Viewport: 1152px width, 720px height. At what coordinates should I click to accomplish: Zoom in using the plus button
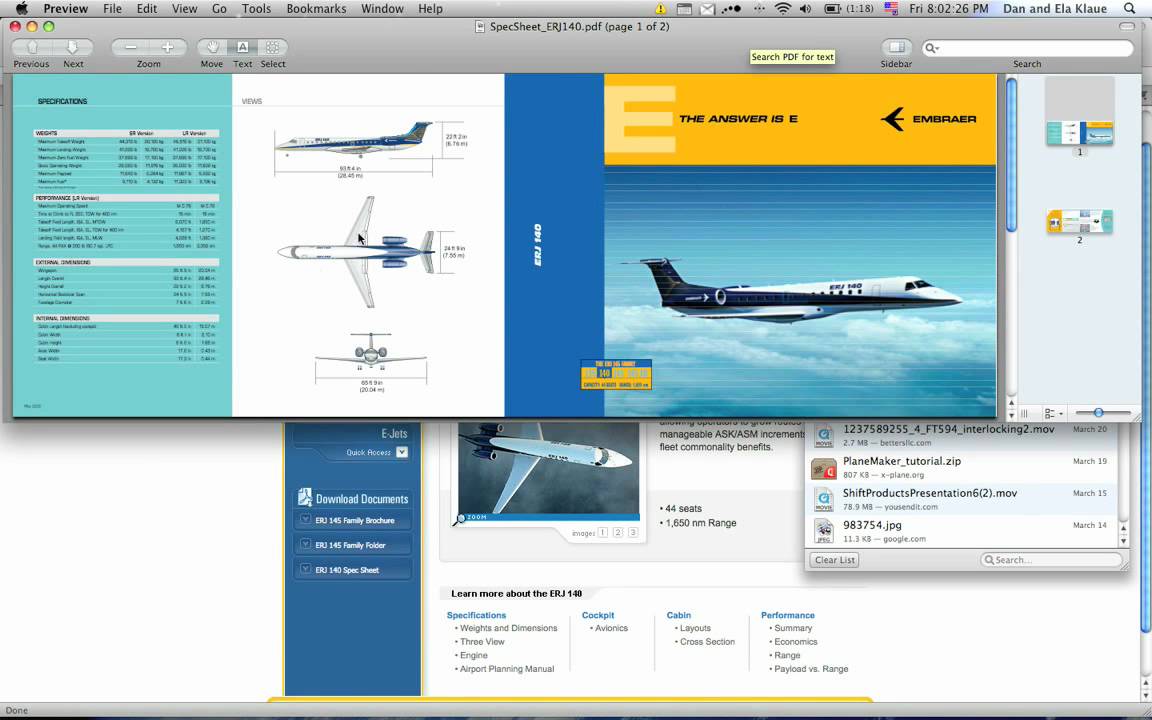tap(168, 47)
